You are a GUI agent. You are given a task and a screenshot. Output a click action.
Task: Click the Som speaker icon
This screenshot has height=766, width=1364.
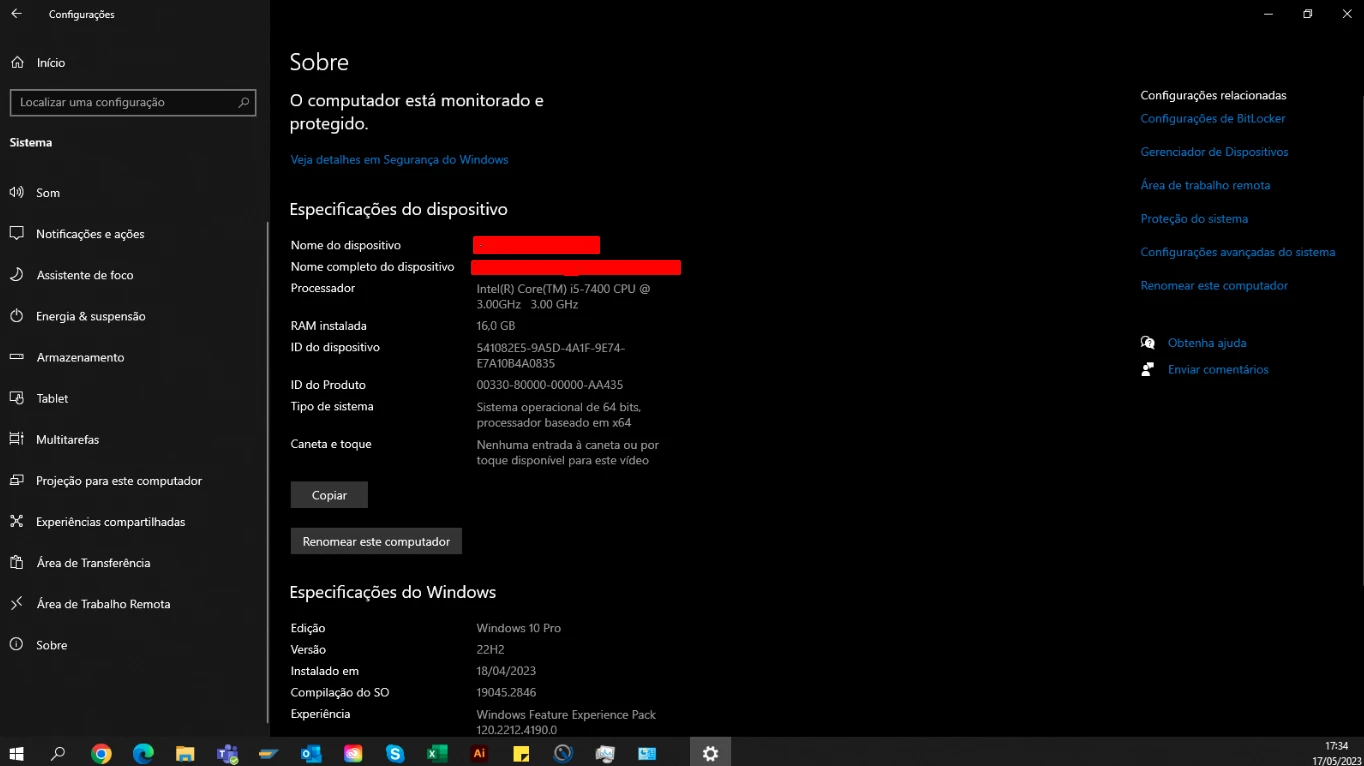16,192
